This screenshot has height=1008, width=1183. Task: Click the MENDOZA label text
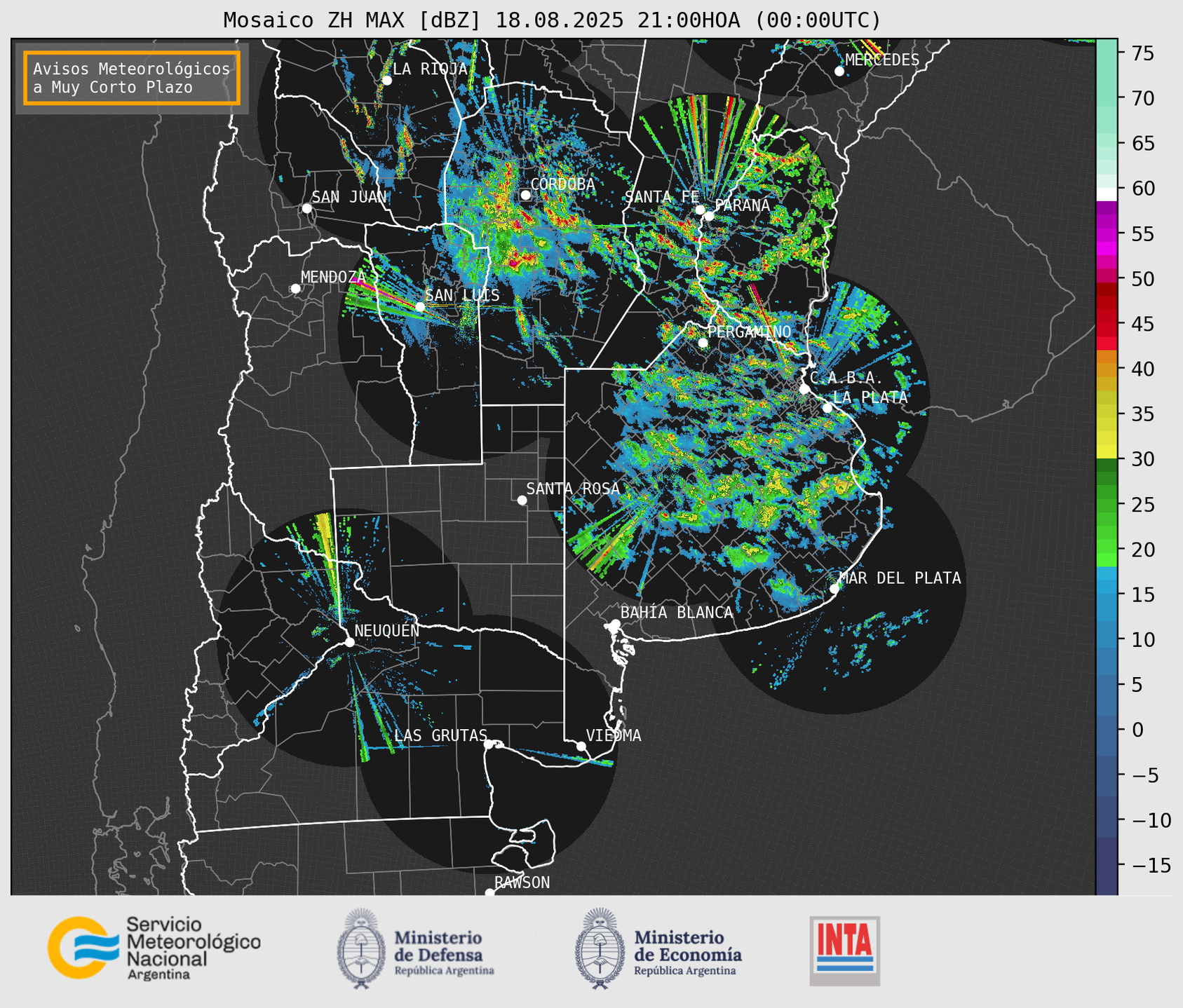[333, 277]
